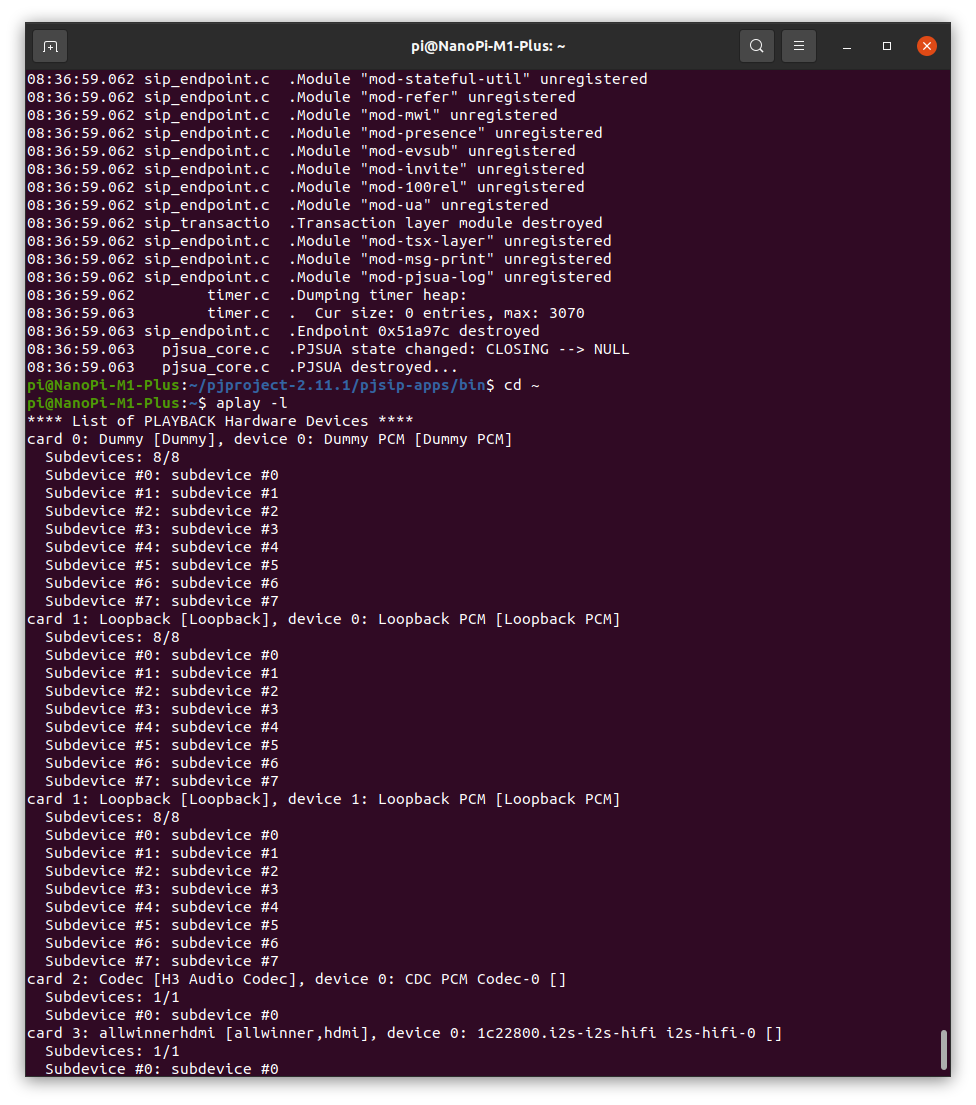Screen dimensions: 976x1105
Task: Click the green pi@NanoPi-M1-Plus prompt
Action: pos(100,402)
